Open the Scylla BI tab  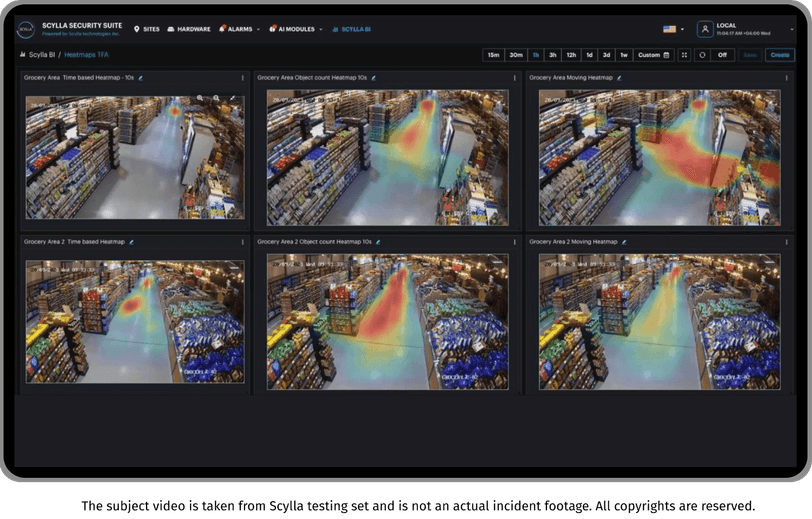click(x=352, y=30)
